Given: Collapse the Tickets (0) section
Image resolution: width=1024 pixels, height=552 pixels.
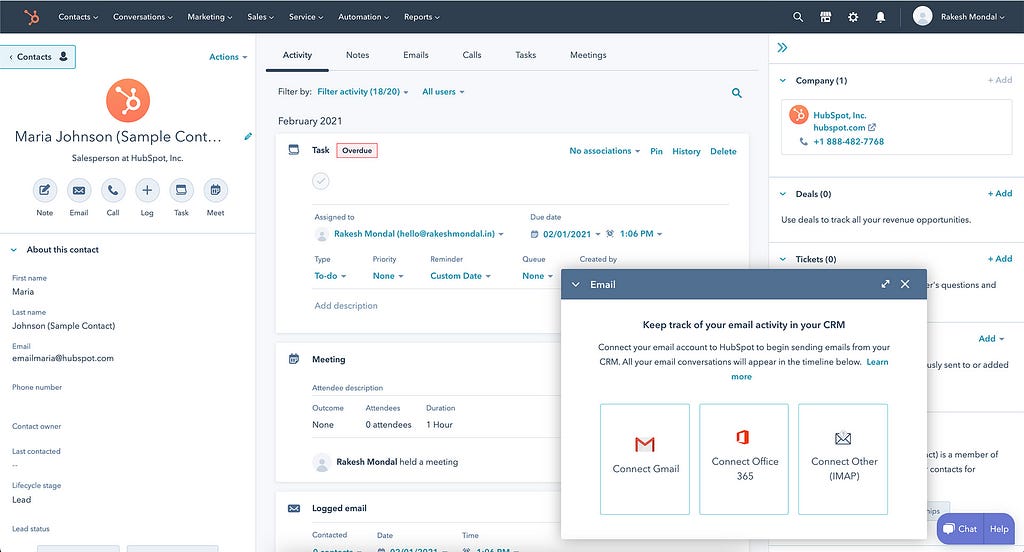Looking at the screenshot, I should (x=782, y=259).
